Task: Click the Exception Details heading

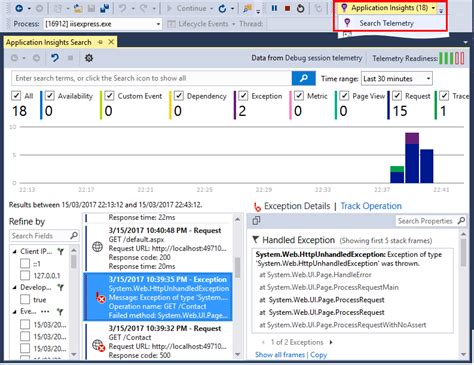Action: tap(297, 206)
